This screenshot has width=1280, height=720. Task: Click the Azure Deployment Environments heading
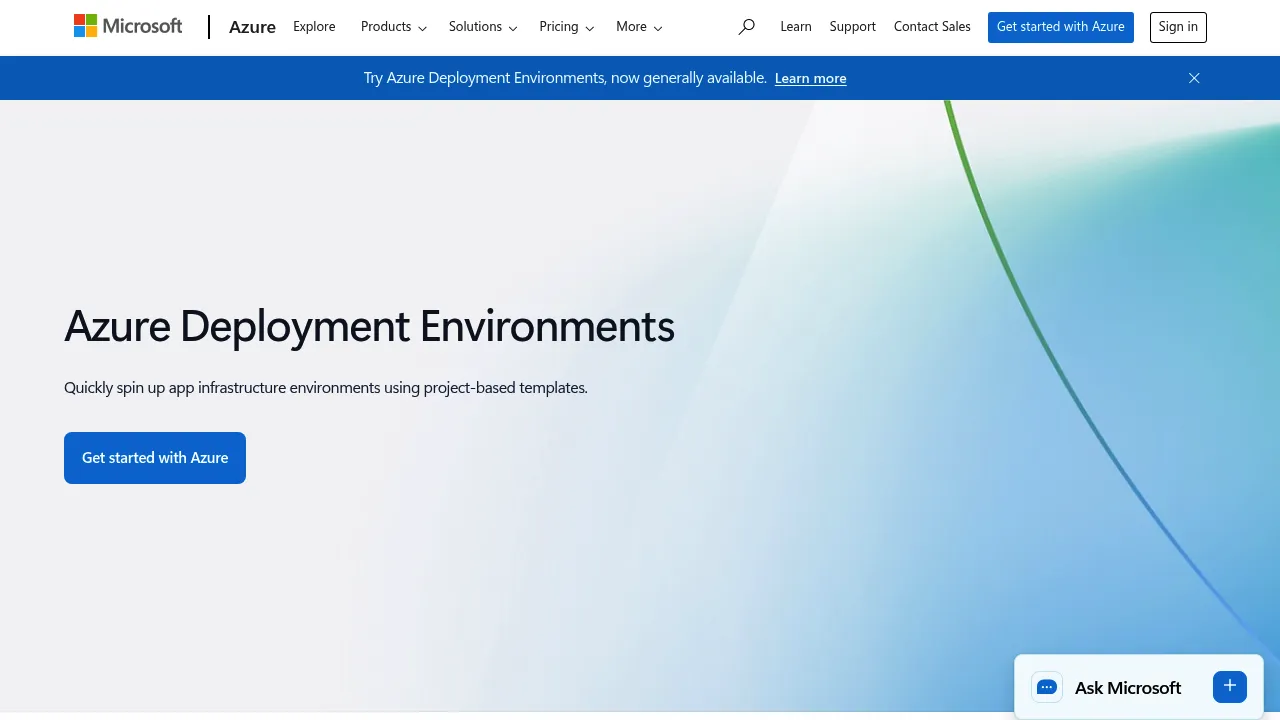click(369, 326)
